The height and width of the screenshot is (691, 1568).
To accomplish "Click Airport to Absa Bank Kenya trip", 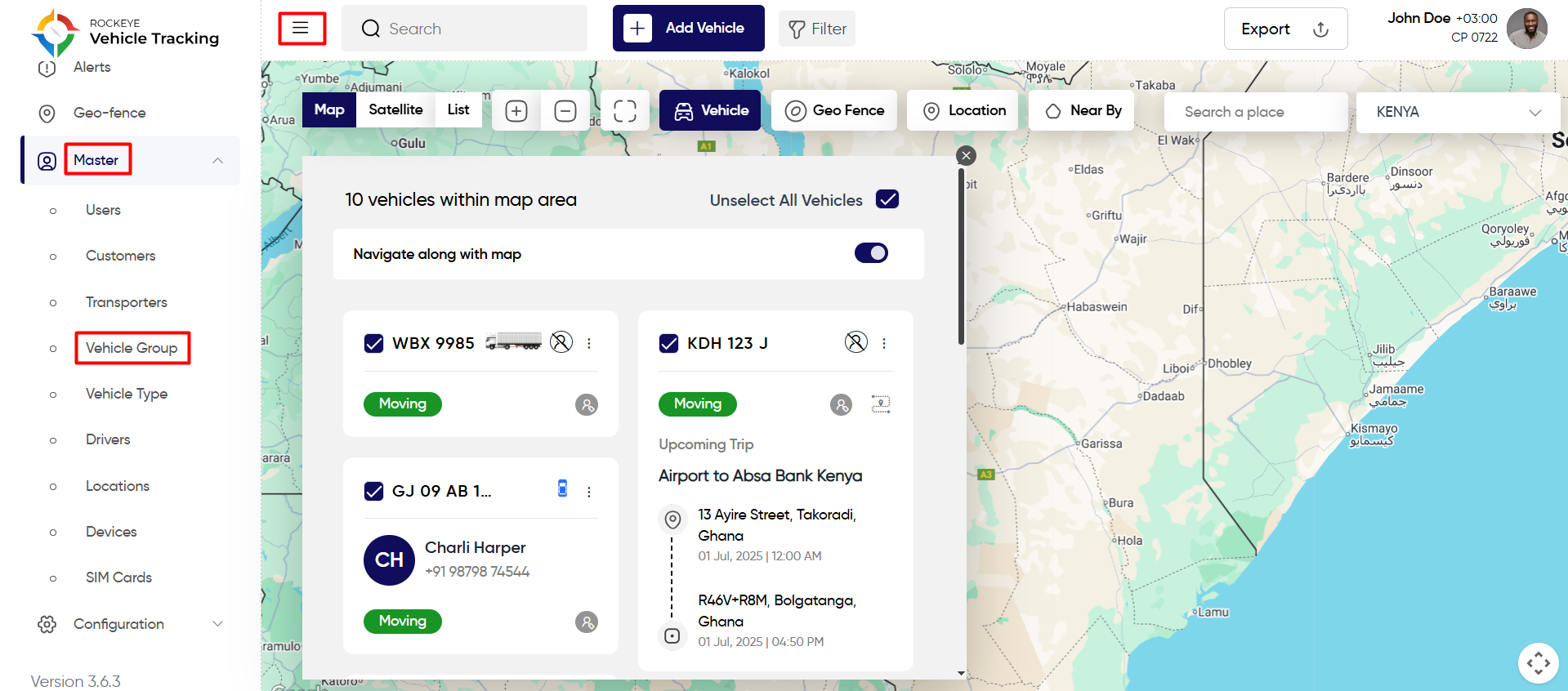I will point(761,475).
